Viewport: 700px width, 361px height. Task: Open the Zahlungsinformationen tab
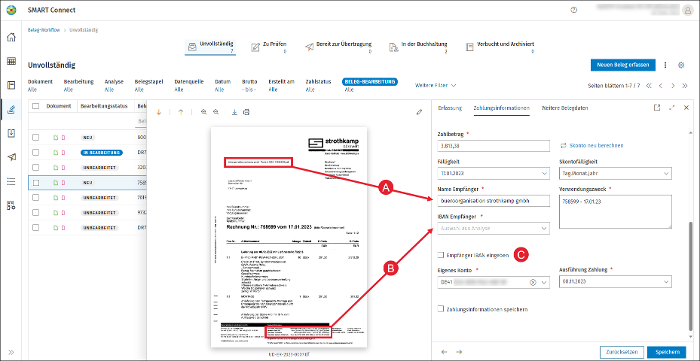coord(501,108)
